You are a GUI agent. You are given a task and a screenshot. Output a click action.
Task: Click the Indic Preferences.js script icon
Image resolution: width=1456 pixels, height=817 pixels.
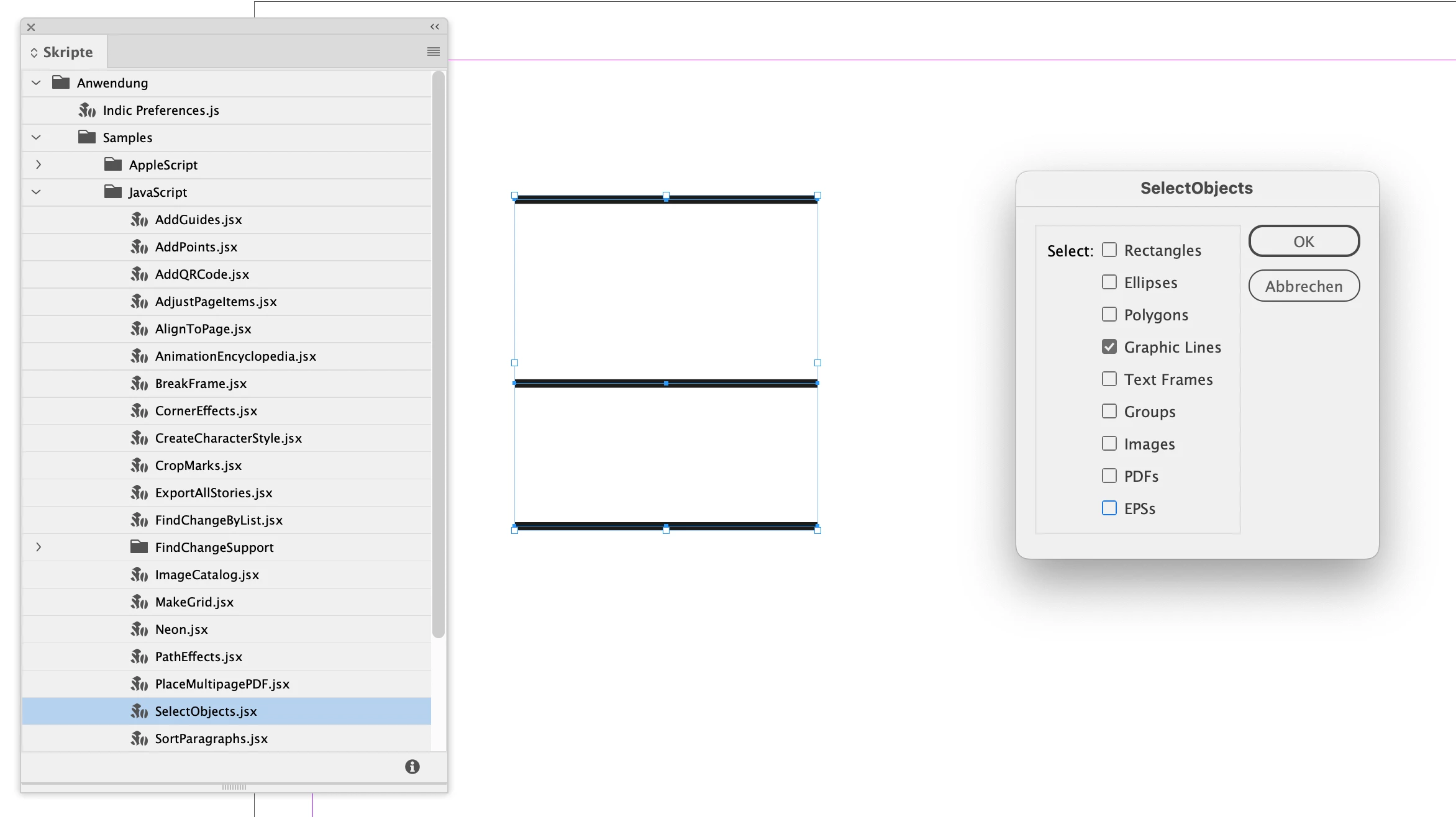tap(87, 111)
